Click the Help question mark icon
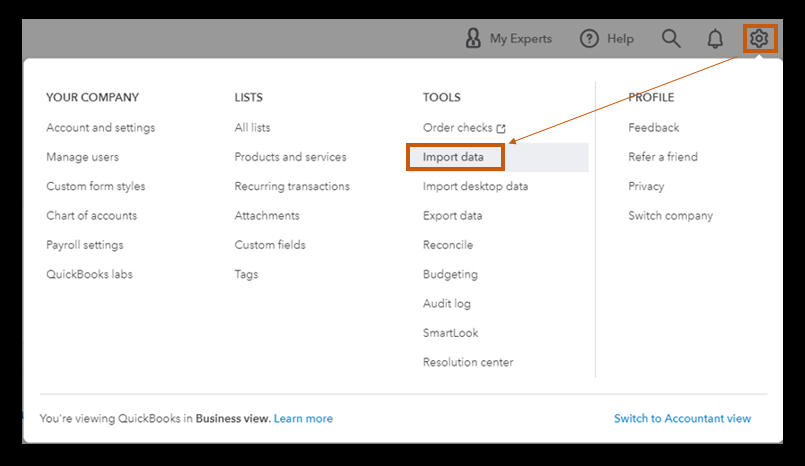 589,38
